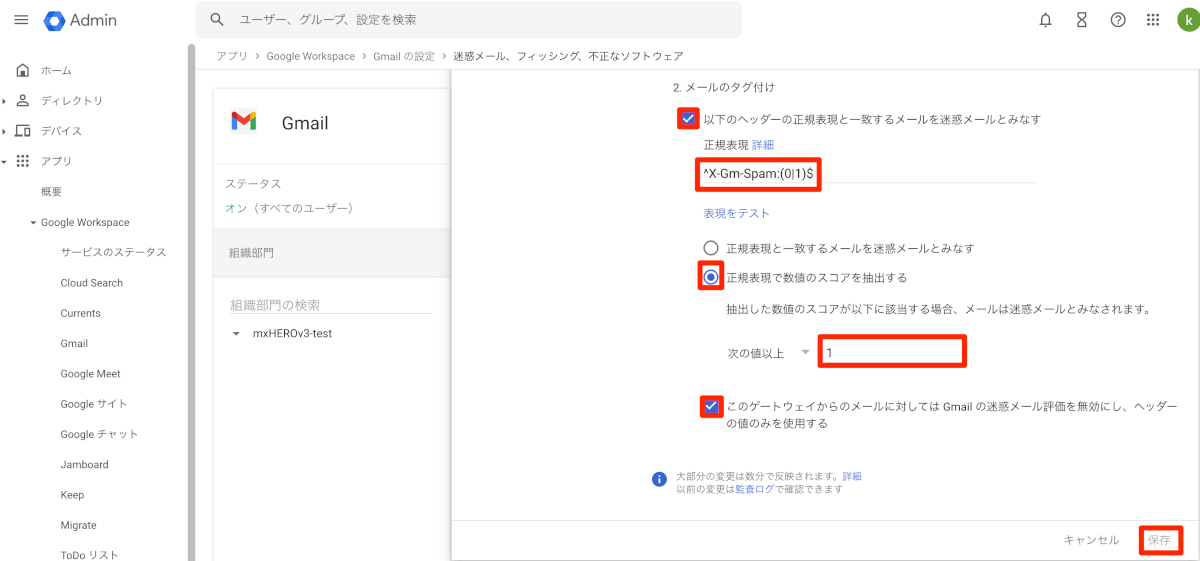Click the score threshold field showing 1
This screenshot has width=1200, height=561.
[892, 353]
